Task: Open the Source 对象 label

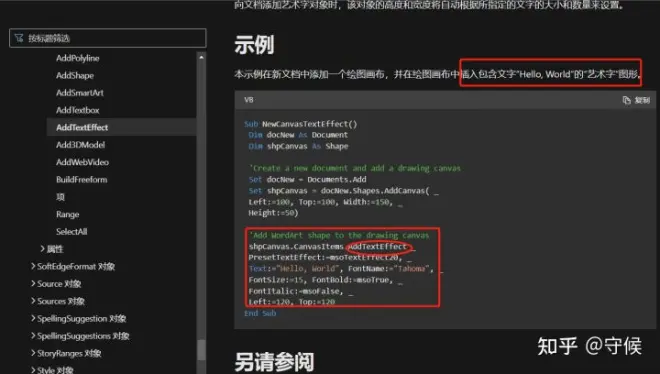Action: [x=59, y=284]
